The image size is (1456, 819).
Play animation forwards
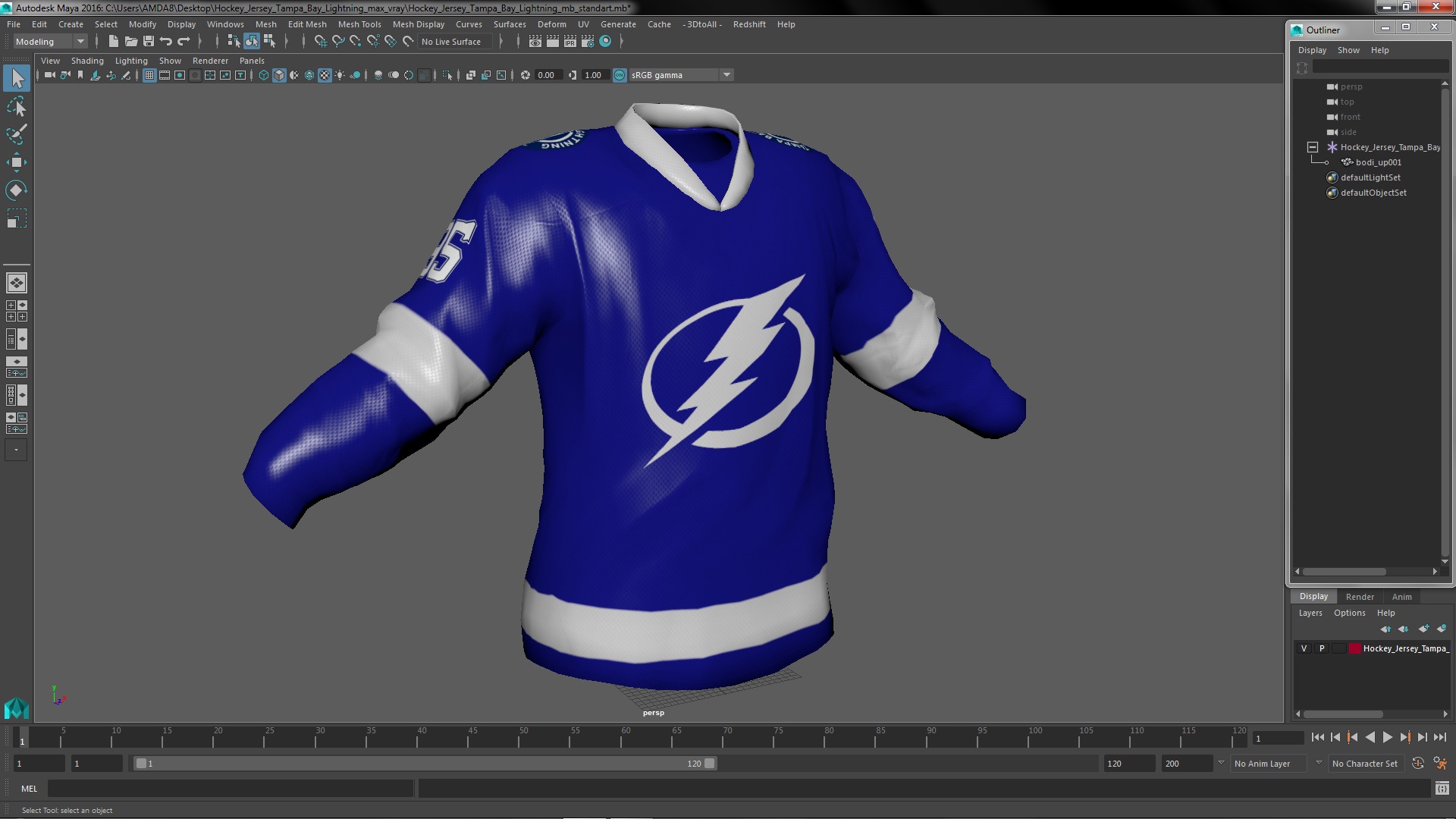[1388, 737]
